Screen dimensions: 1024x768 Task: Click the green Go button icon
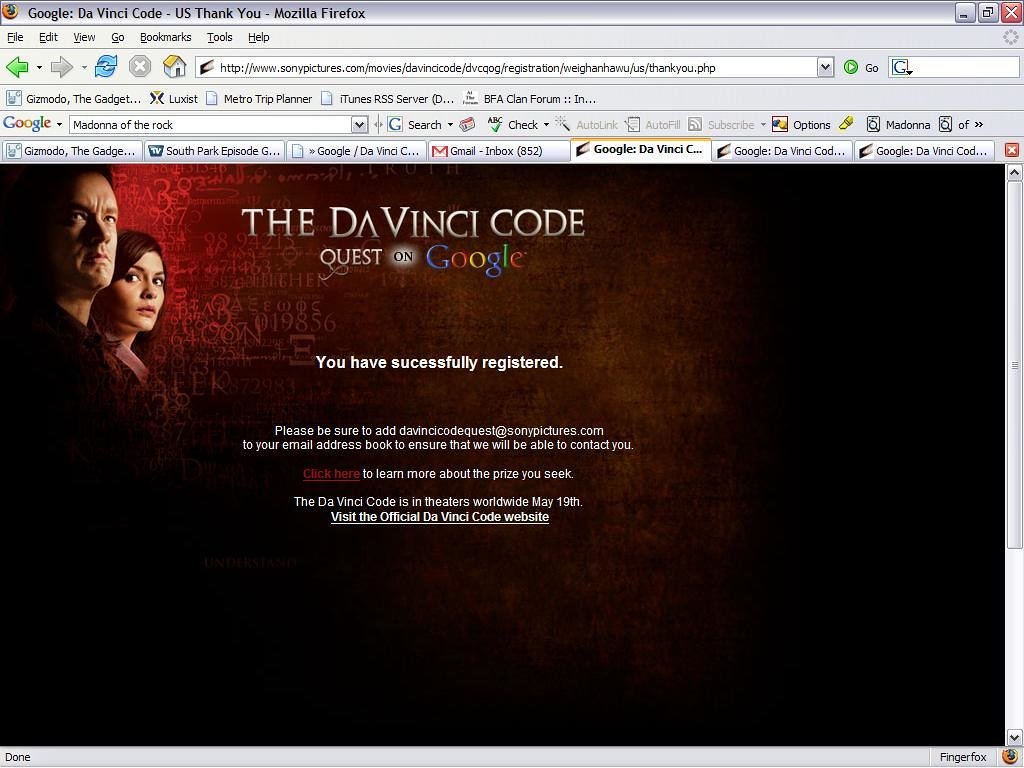click(850, 67)
